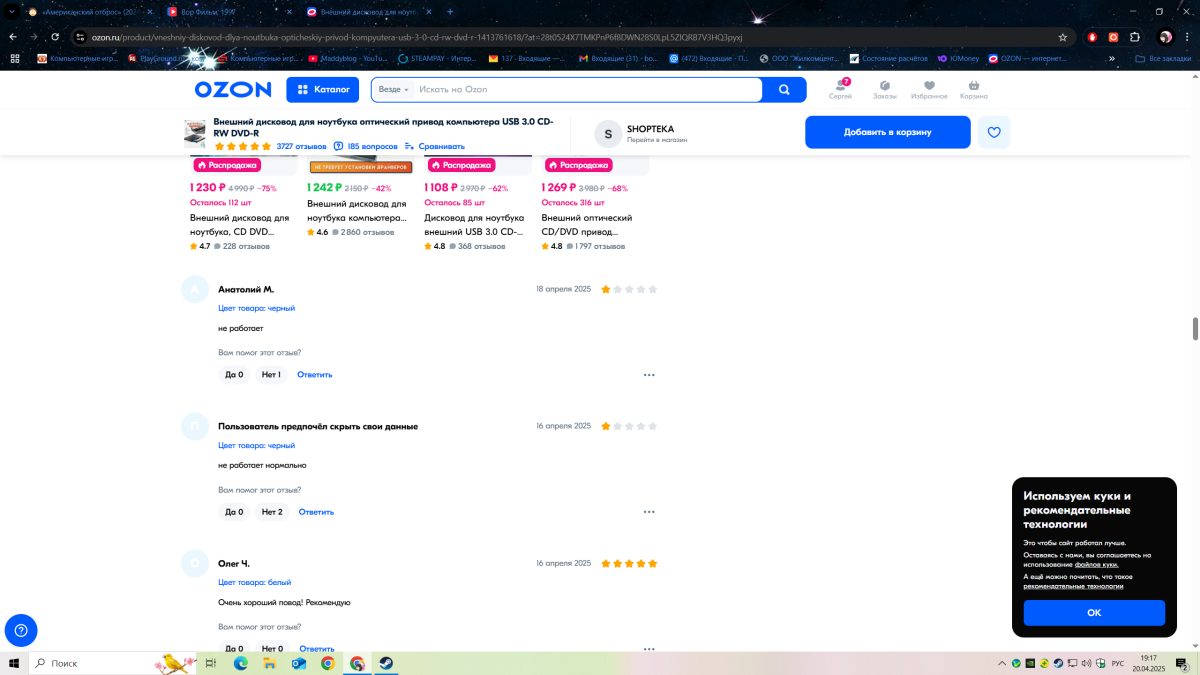Click the page vertical scrollbar thumb

click(x=1194, y=329)
